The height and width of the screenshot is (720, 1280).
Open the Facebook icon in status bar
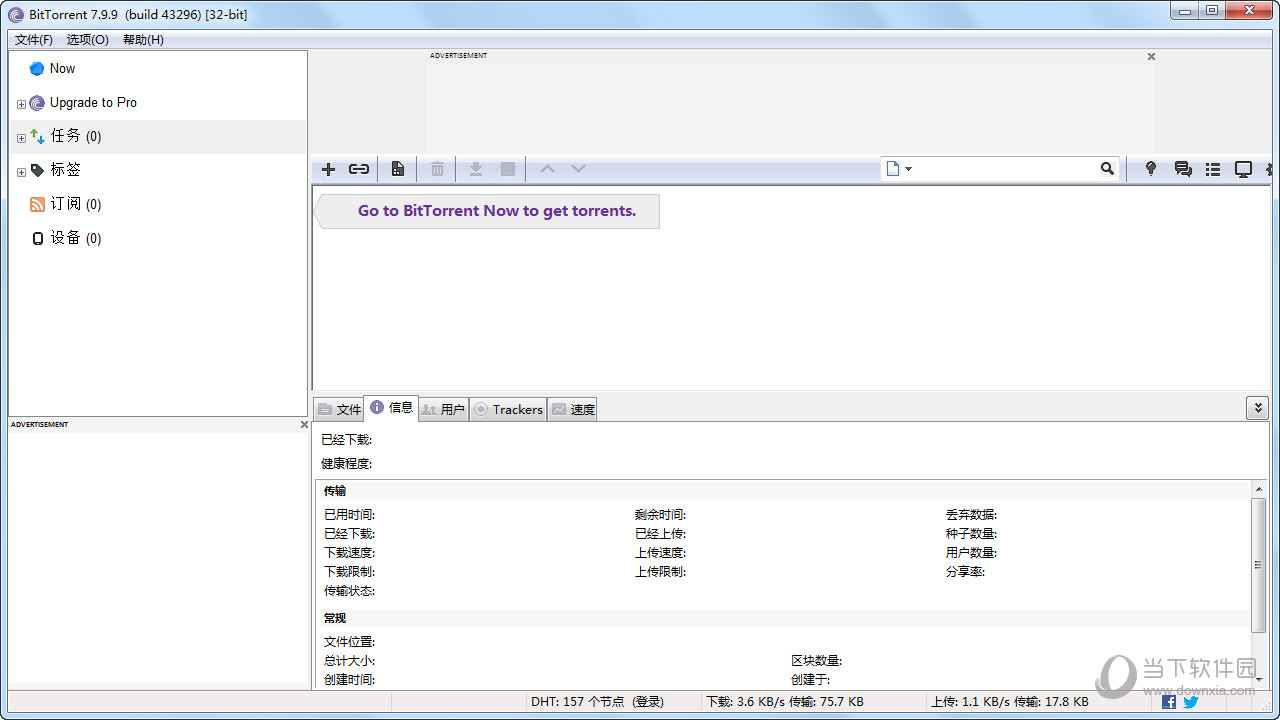click(1169, 702)
